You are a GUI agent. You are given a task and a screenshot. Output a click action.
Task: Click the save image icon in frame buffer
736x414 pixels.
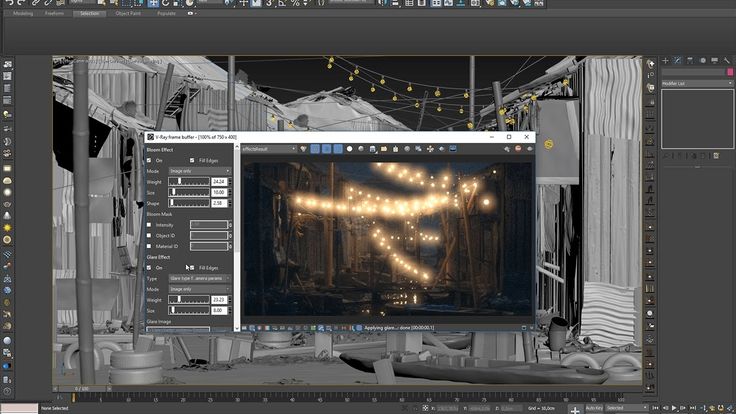pos(373,149)
